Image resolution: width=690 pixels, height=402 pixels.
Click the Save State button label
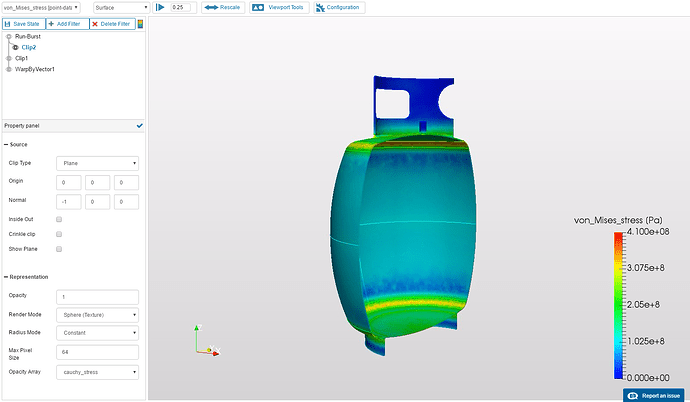26,24
